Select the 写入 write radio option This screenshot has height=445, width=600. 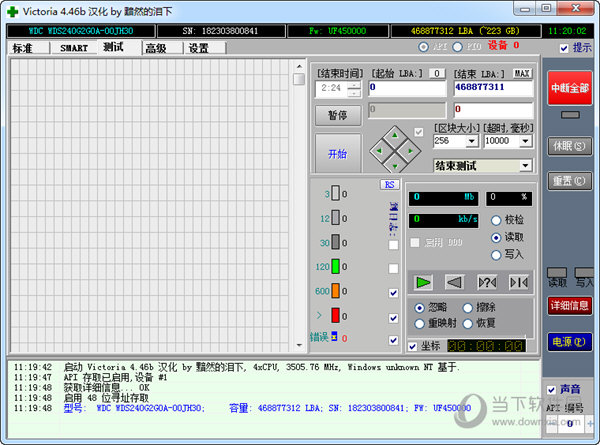pos(496,254)
